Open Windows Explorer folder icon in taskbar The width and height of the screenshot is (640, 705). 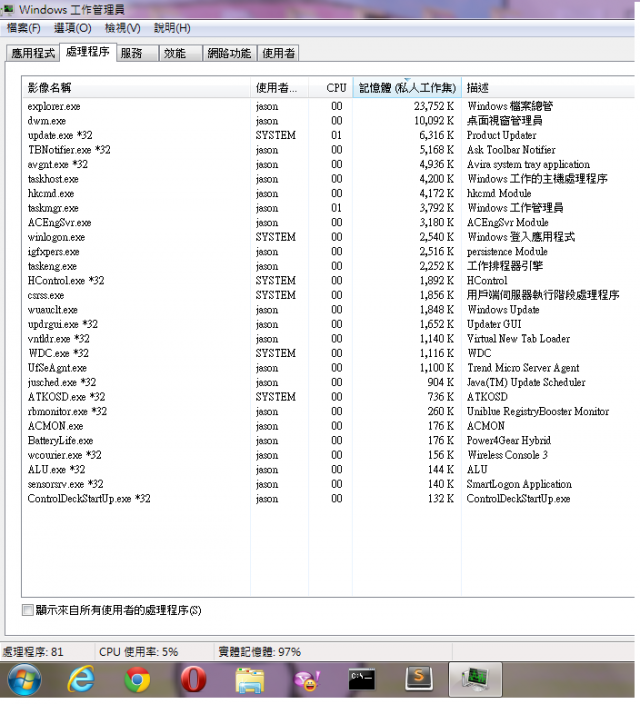pyautogui.click(x=250, y=680)
